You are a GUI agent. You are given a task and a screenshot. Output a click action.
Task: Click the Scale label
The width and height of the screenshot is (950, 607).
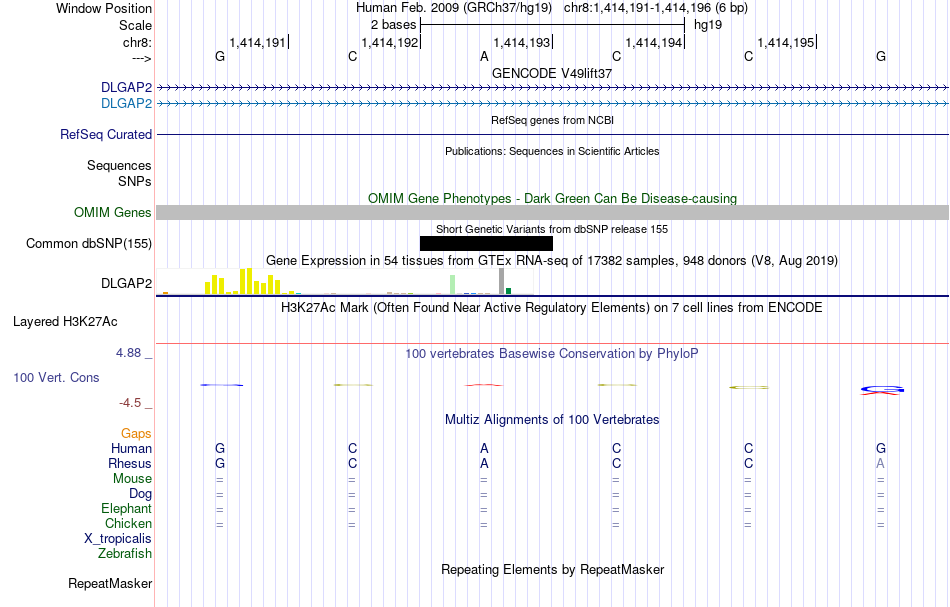[135, 25]
